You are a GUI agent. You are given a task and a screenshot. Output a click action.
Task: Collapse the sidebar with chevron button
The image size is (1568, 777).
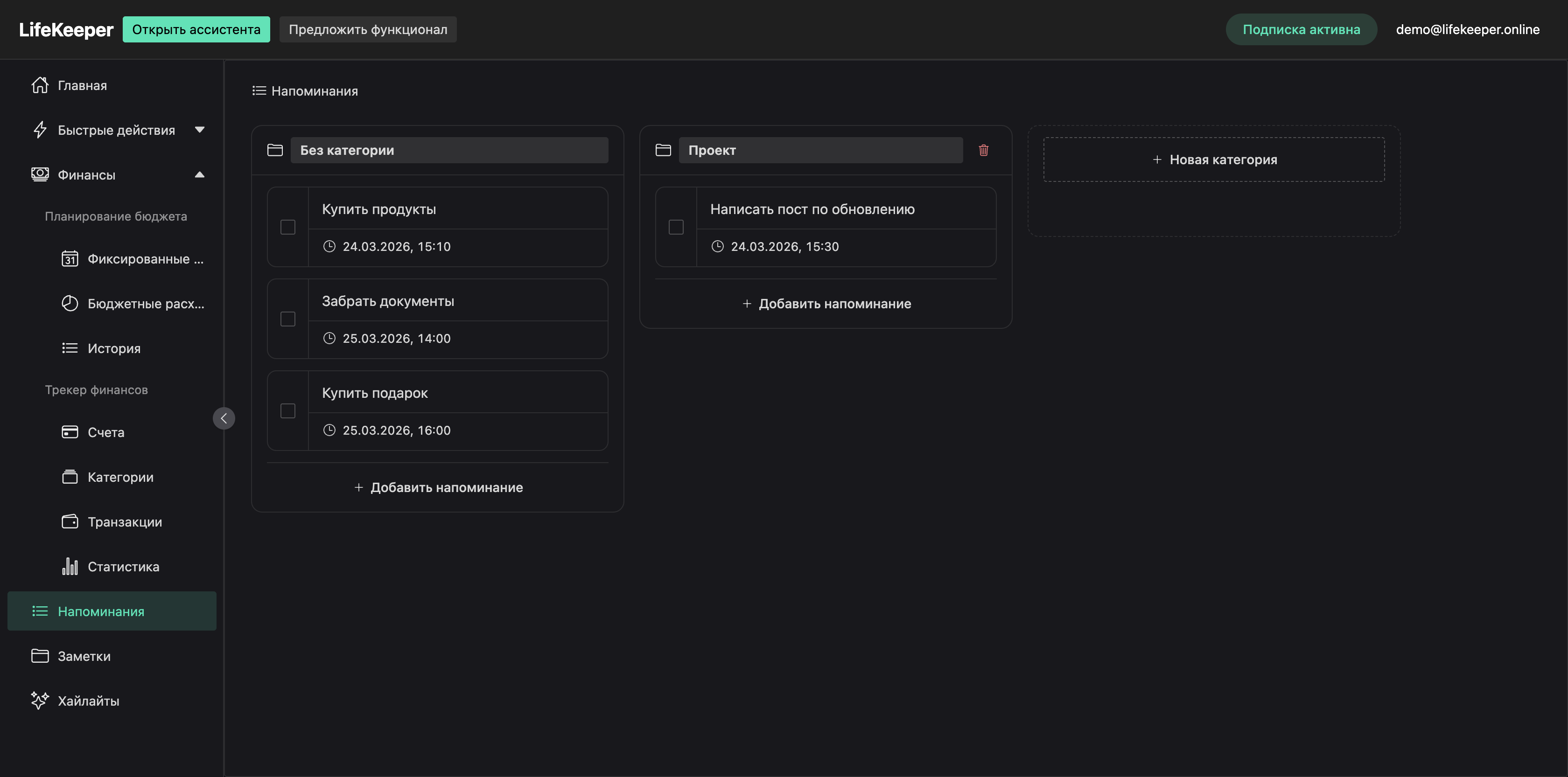(x=224, y=418)
